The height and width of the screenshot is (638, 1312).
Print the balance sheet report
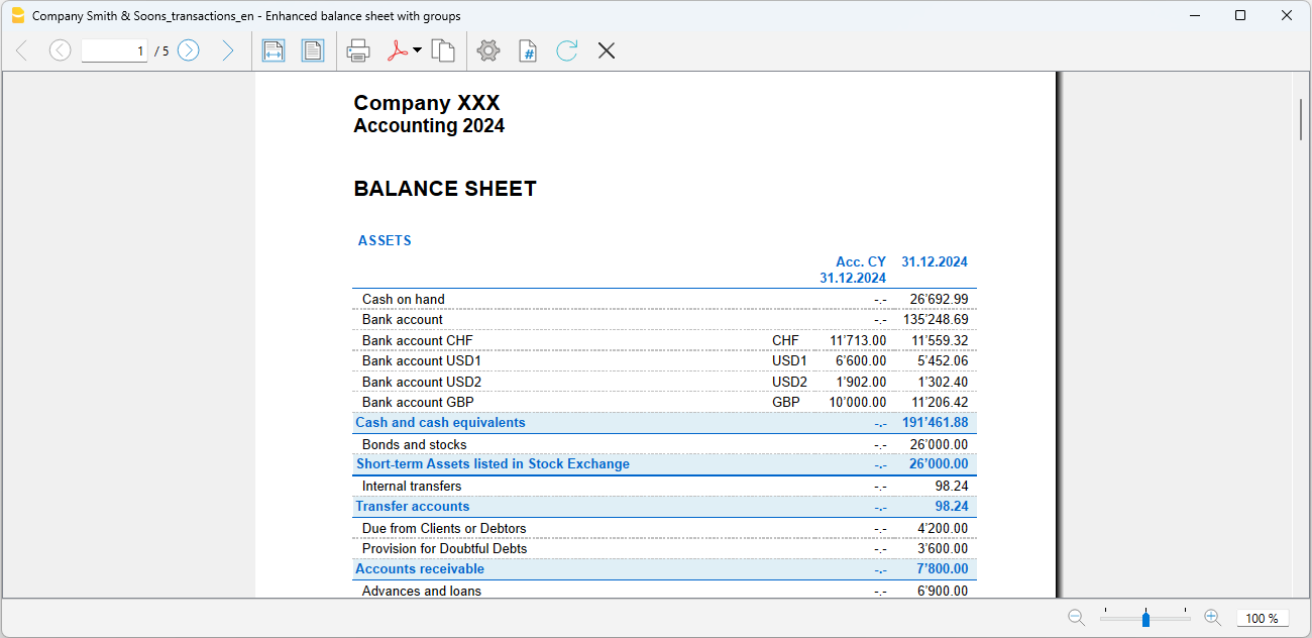358,50
